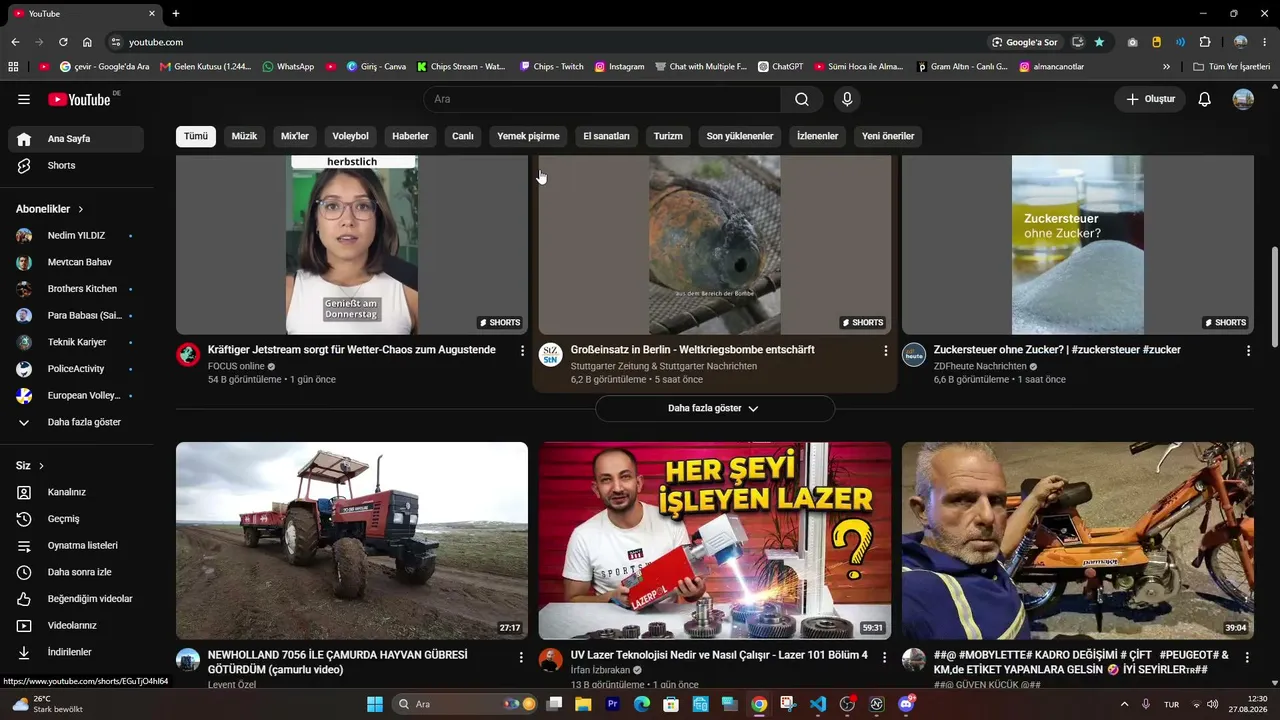Select the Yemek pişirme filter chip

pos(528,136)
